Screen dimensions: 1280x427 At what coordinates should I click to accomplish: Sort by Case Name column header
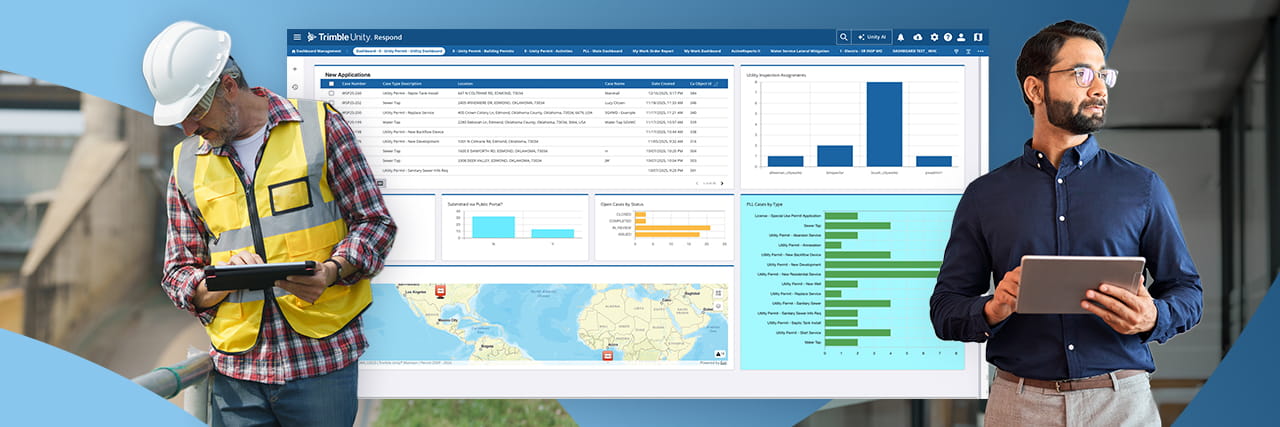(614, 84)
